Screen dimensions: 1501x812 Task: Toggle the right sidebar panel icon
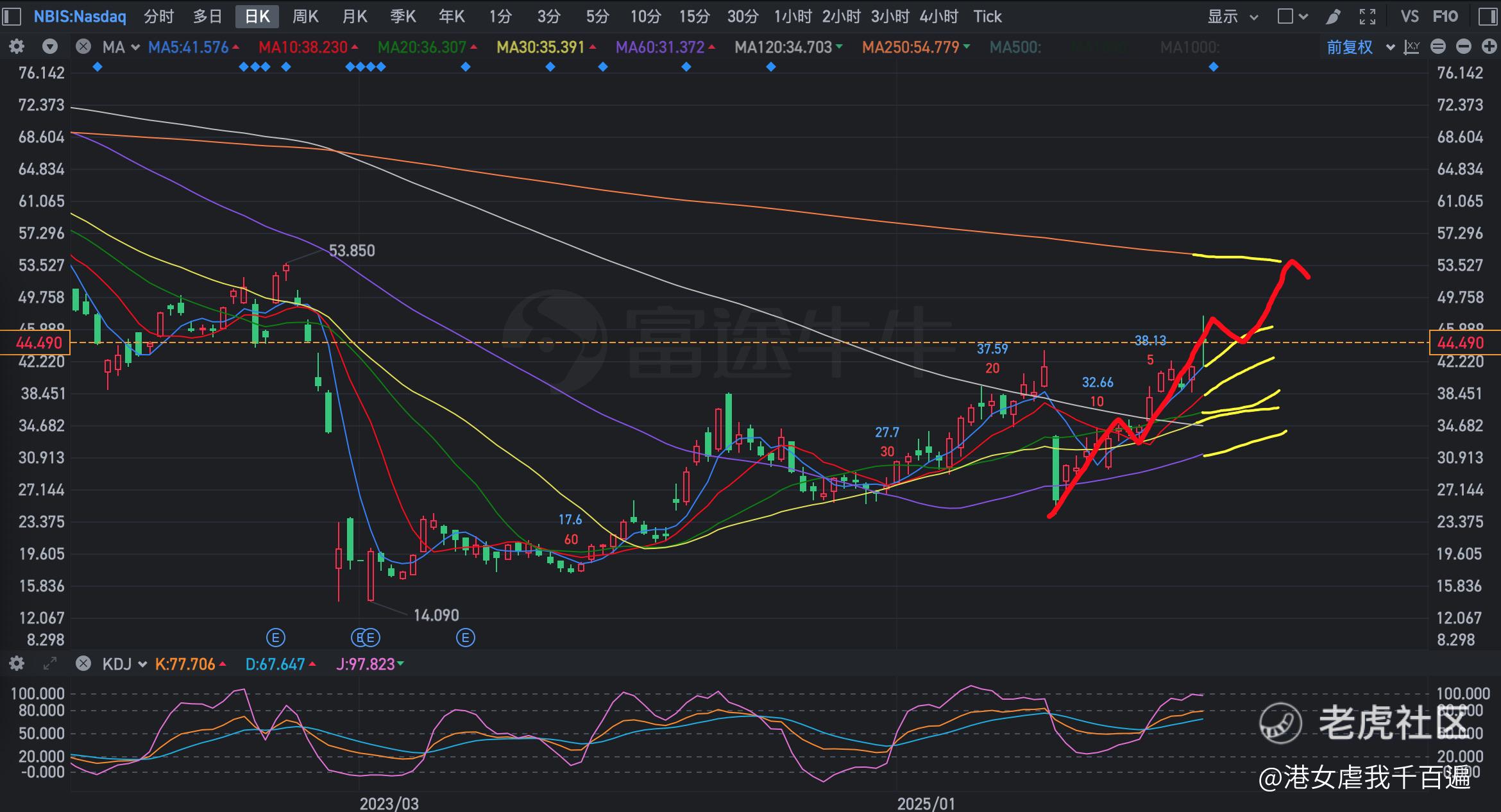tap(1487, 17)
